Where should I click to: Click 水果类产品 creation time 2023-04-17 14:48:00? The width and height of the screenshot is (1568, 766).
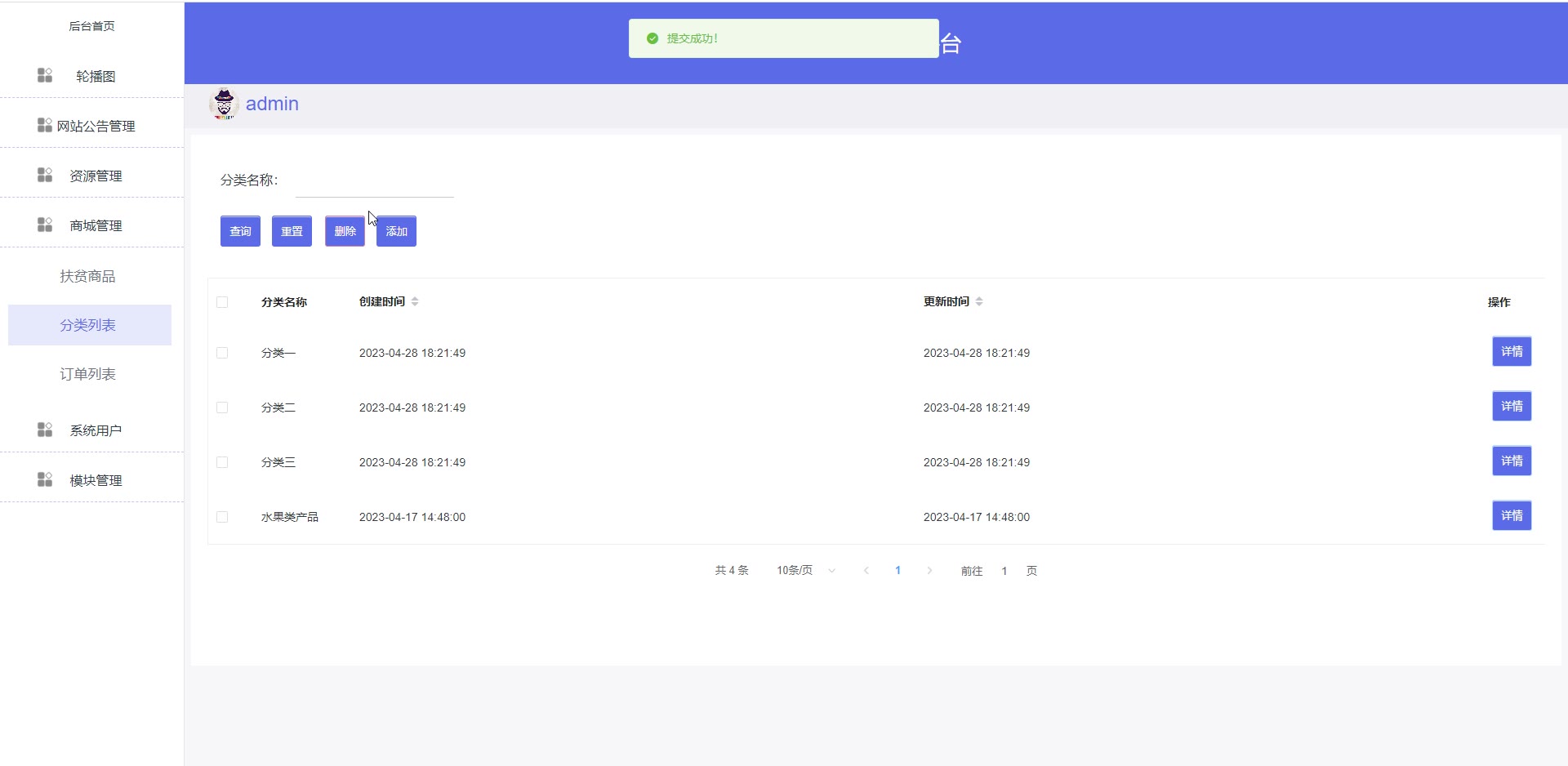[x=412, y=517]
